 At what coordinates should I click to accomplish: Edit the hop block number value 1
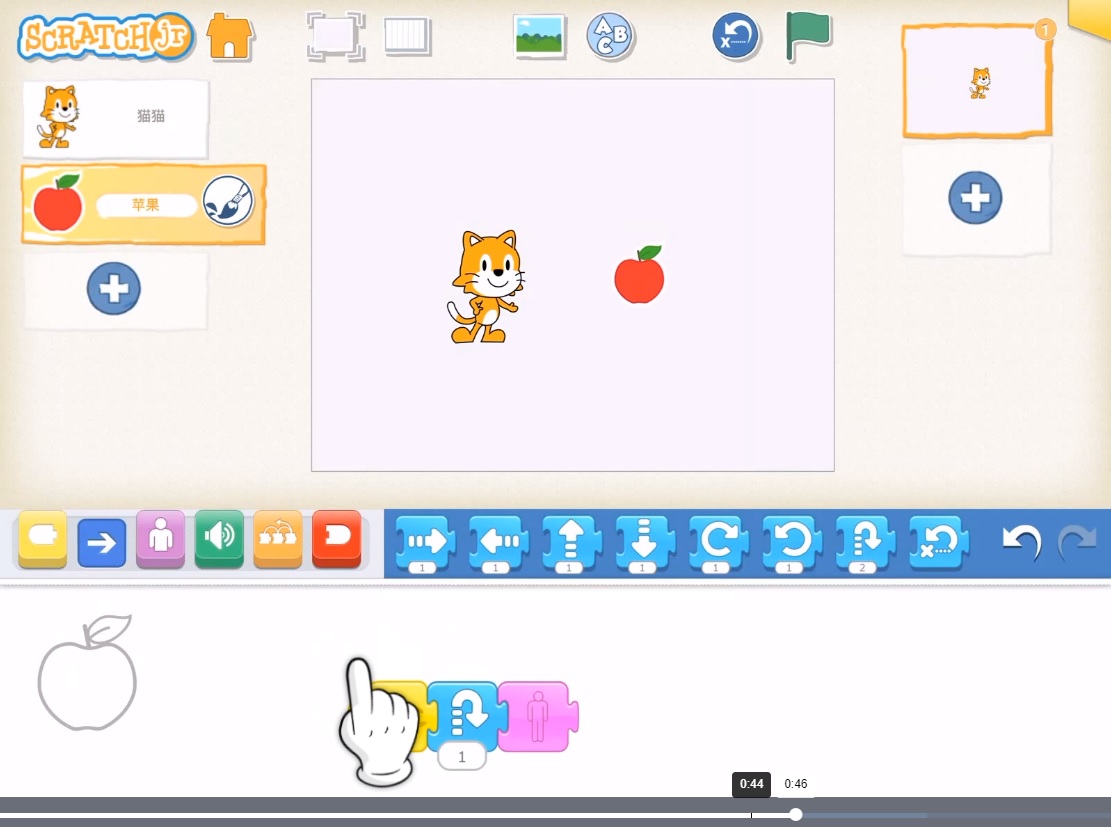(462, 757)
